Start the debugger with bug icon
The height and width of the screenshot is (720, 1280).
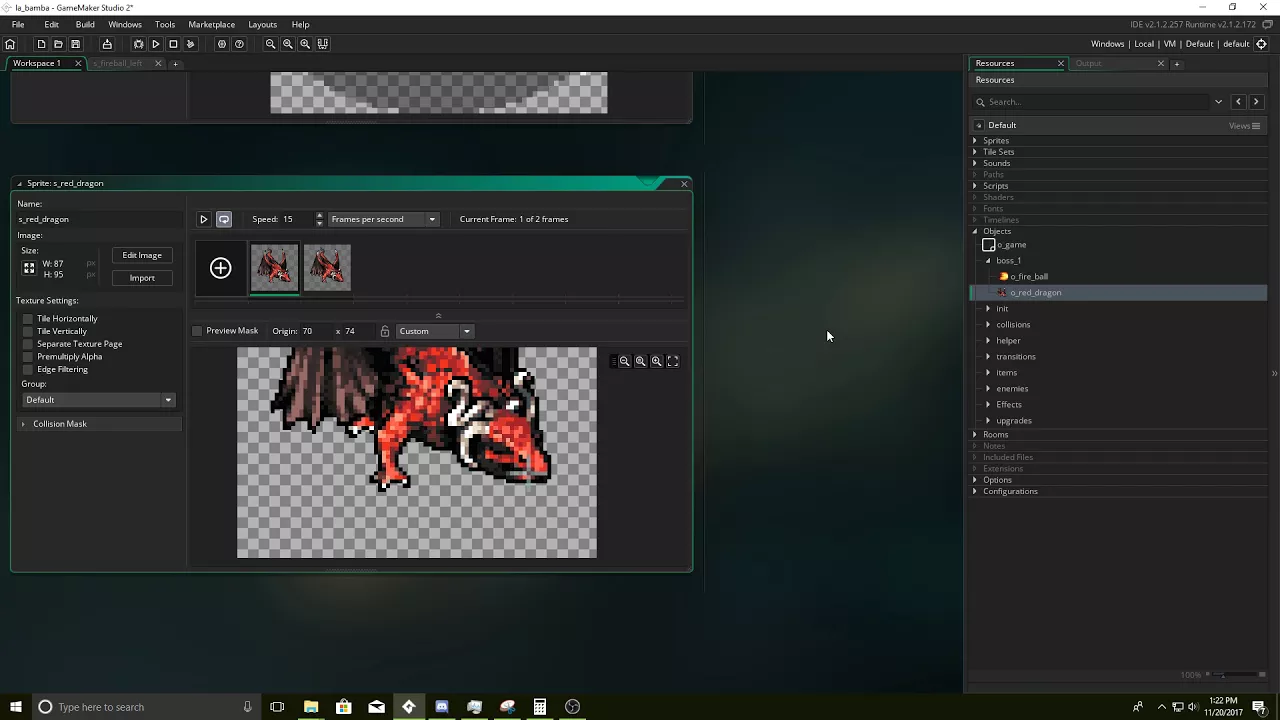pos(139,44)
